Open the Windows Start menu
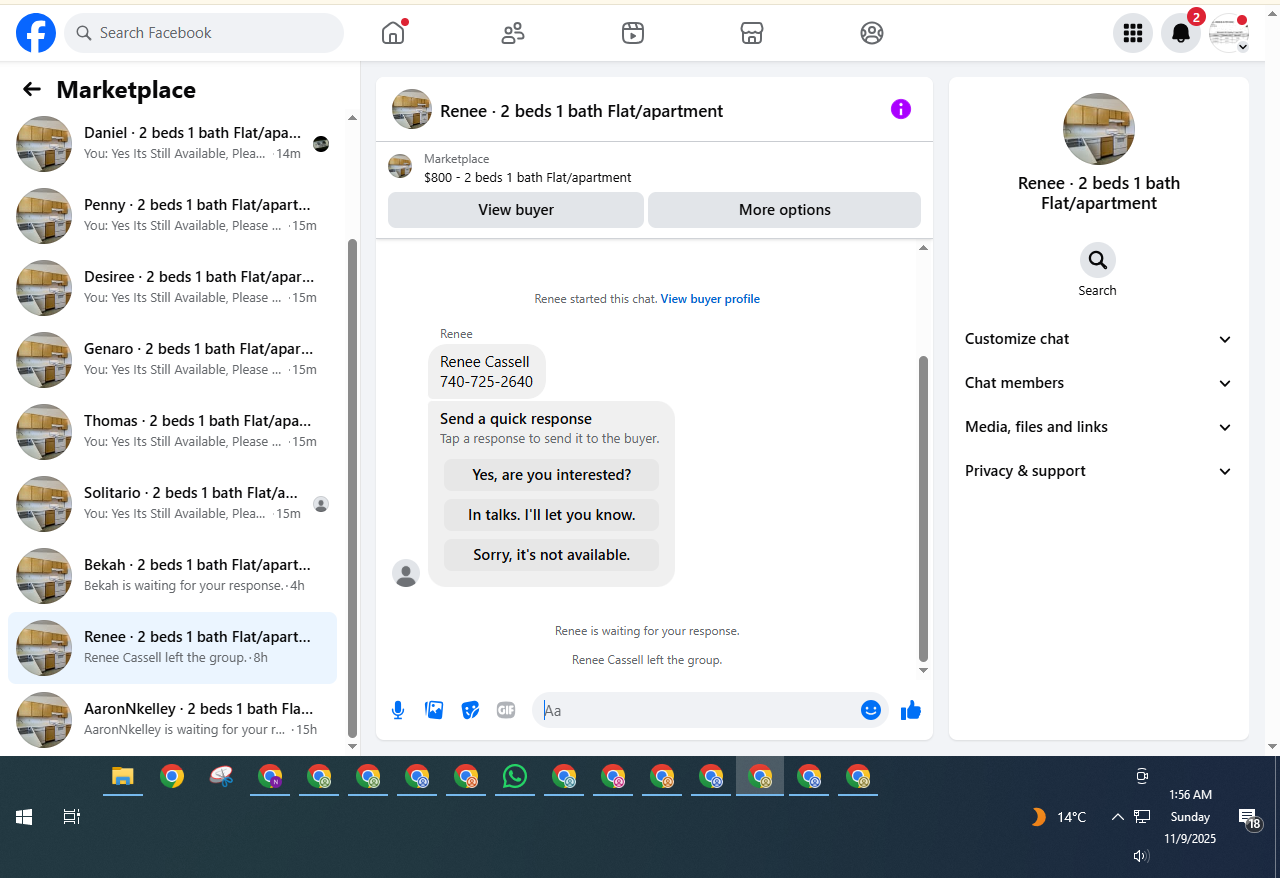The image size is (1280, 878). (24, 817)
